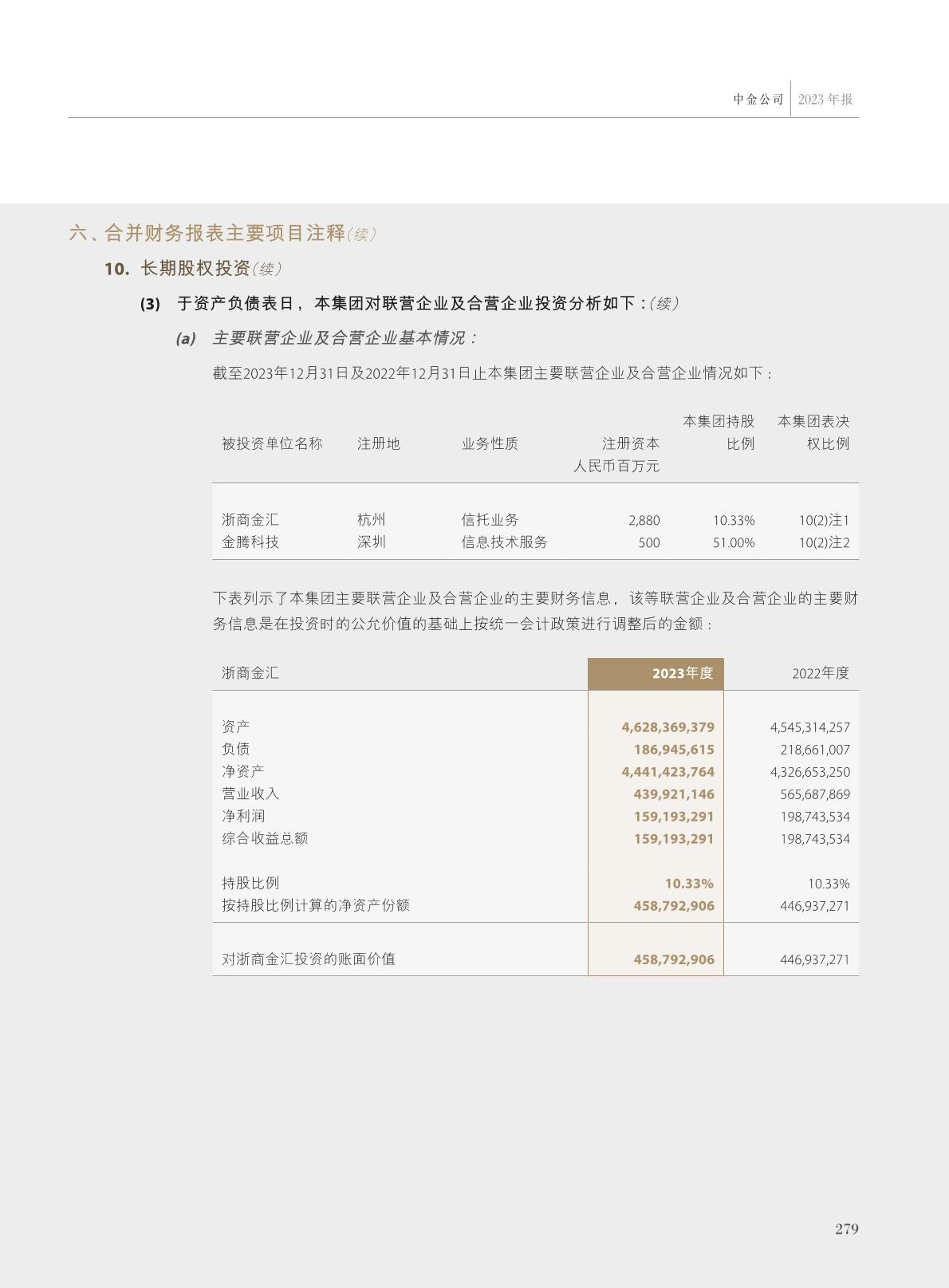Click the 10(2)注1 note reference

tap(824, 520)
